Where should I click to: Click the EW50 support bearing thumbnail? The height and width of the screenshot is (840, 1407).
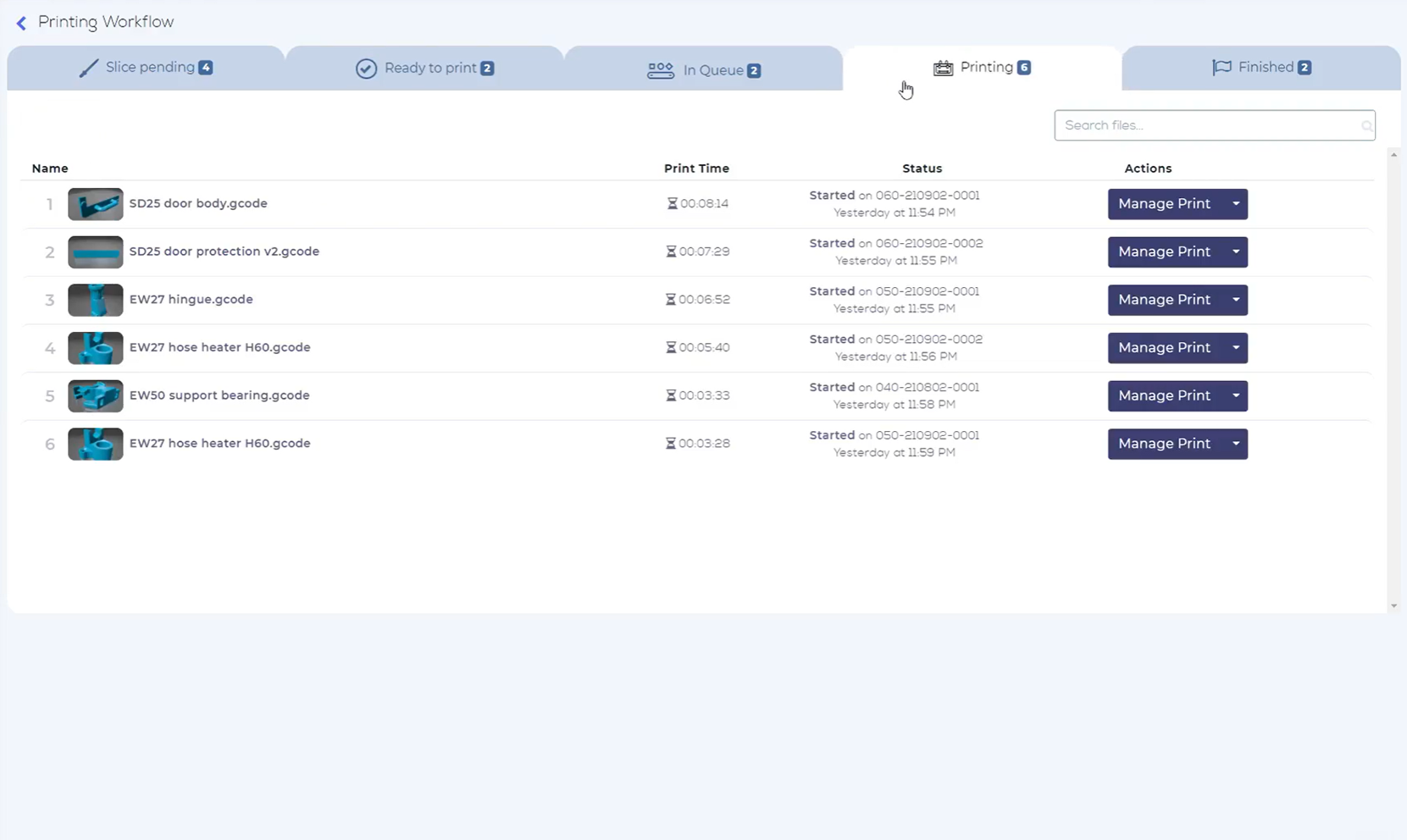pyautogui.click(x=96, y=396)
